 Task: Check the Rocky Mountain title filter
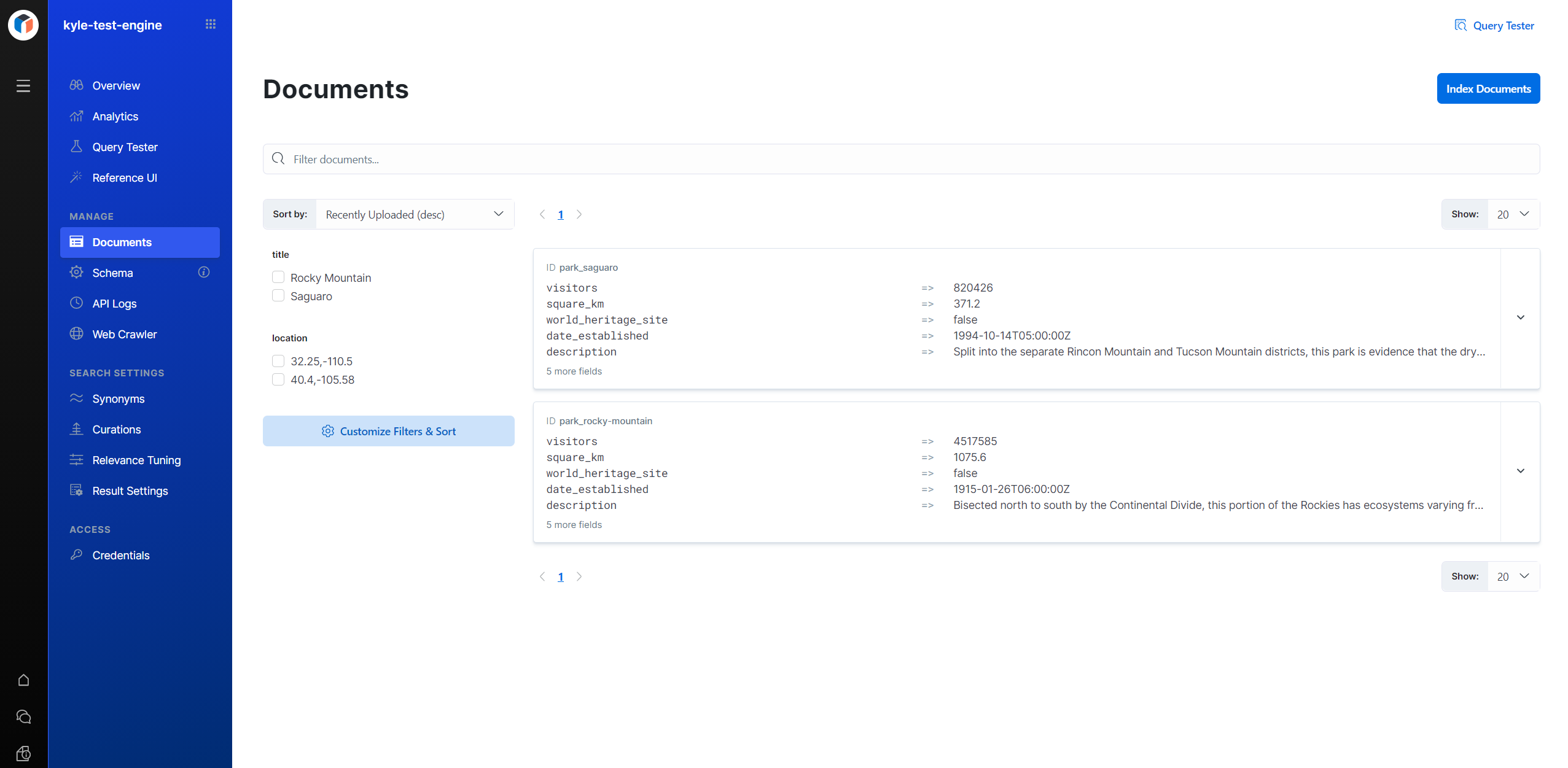coord(278,277)
